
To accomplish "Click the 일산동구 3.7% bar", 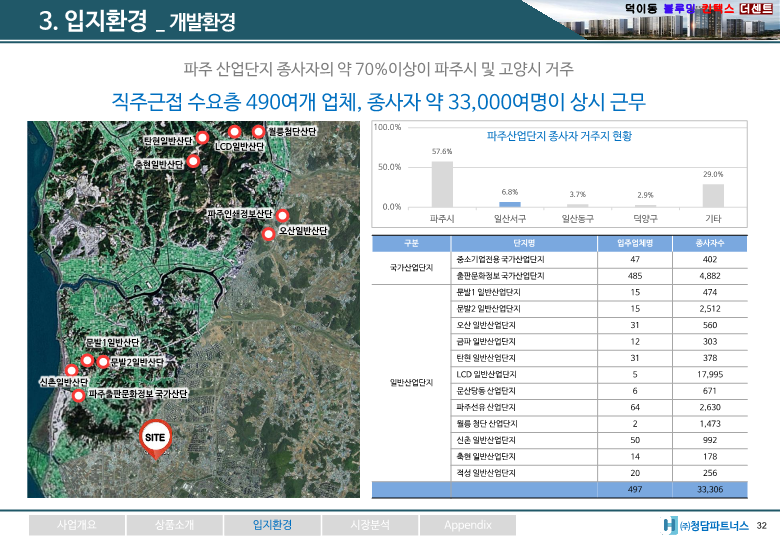I will click(578, 205).
